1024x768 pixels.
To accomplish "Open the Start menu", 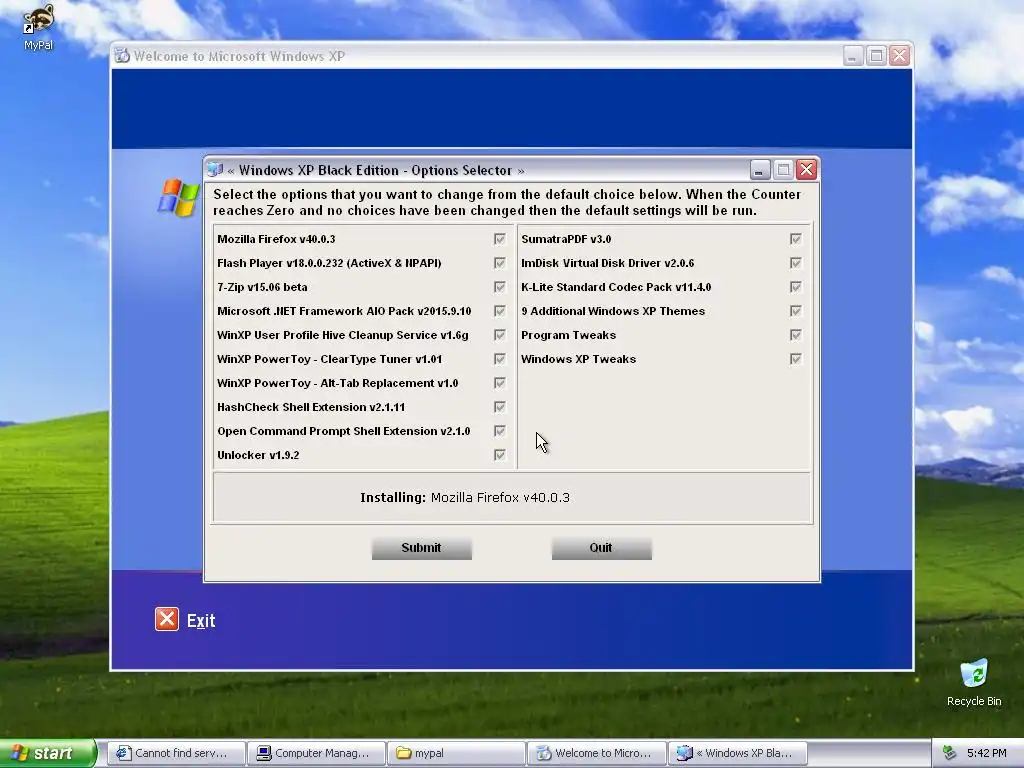I will (48, 753).
